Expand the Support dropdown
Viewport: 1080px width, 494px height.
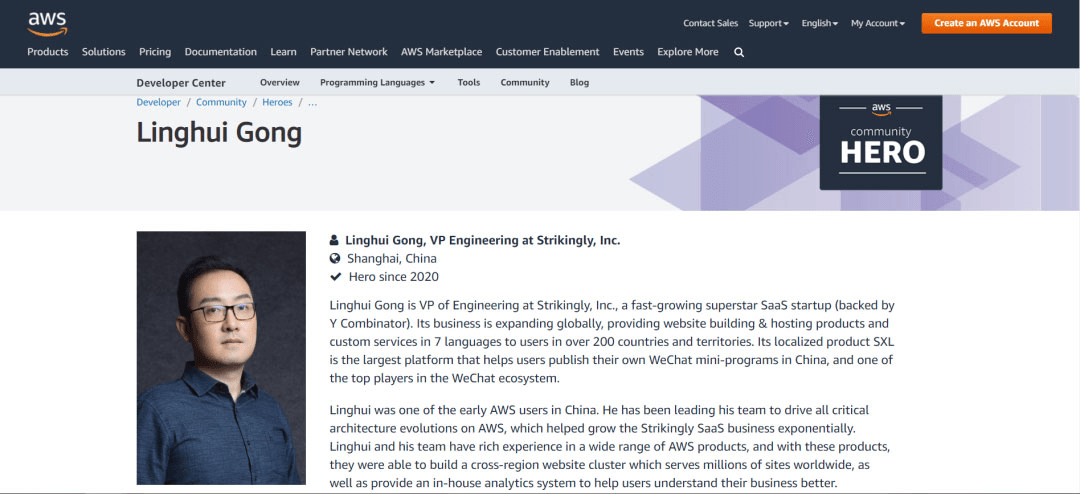(x=768, y=23)
